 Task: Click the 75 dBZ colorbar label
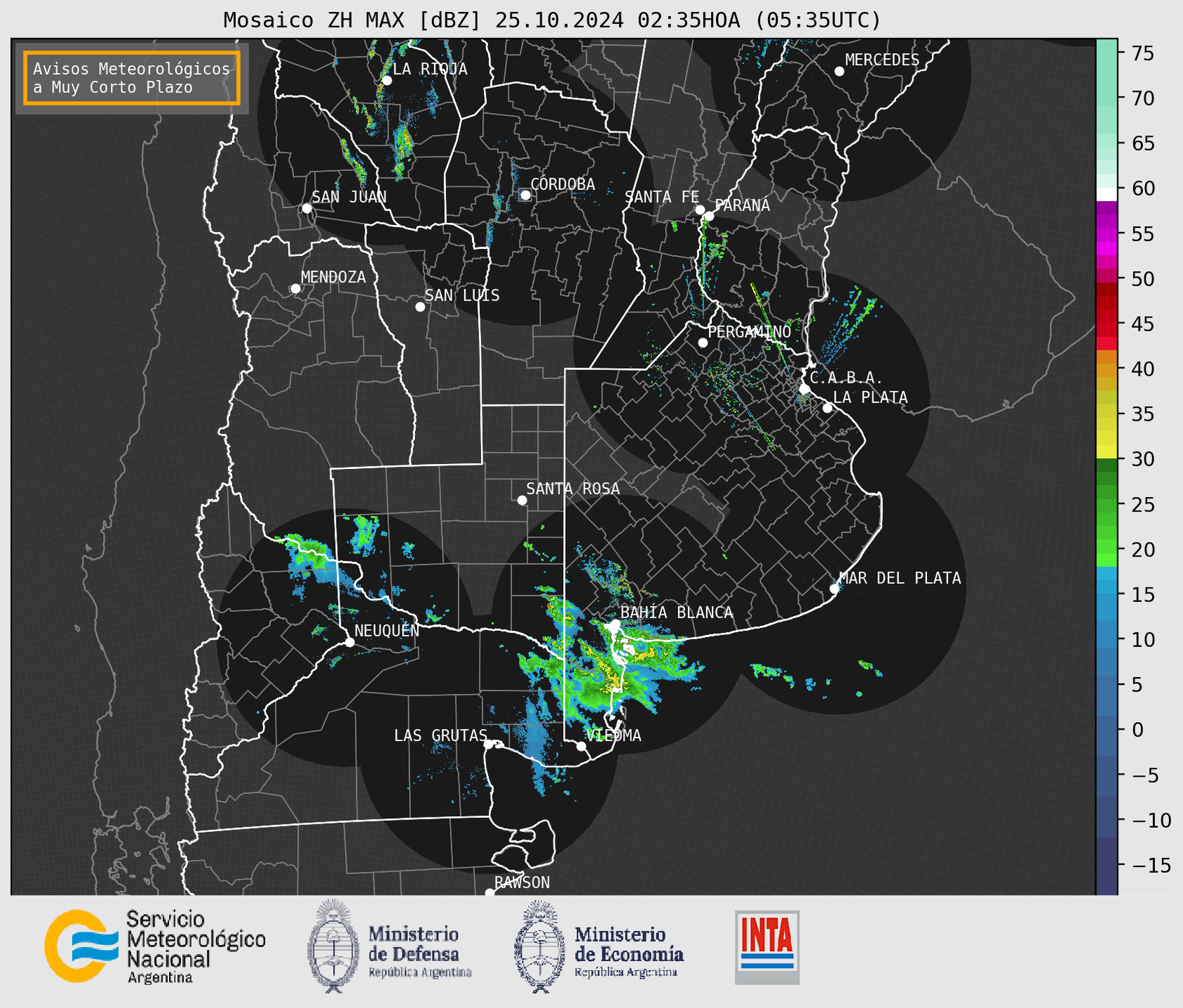click(1143, 53)
